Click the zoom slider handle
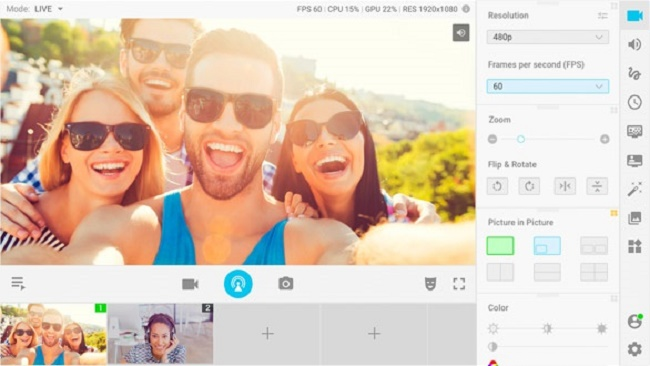 521,139
